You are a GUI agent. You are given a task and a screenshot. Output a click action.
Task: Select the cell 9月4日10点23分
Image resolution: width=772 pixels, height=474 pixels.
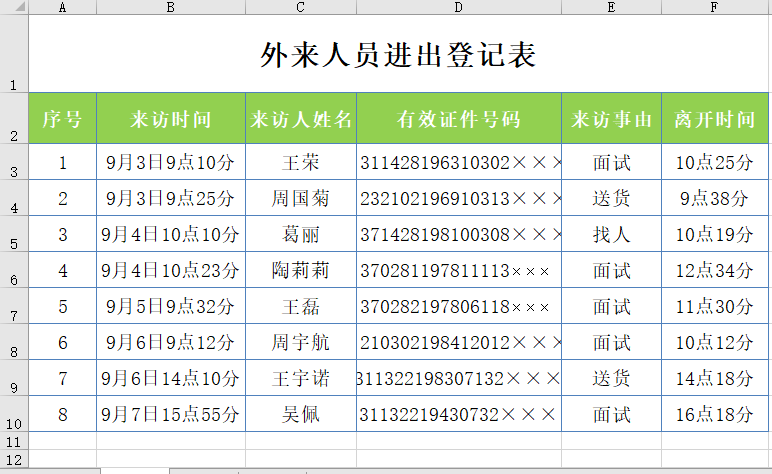click(x=171, y=271)
